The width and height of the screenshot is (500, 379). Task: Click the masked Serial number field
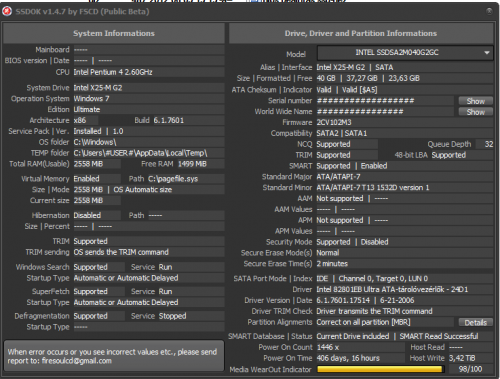pos(385,101)
